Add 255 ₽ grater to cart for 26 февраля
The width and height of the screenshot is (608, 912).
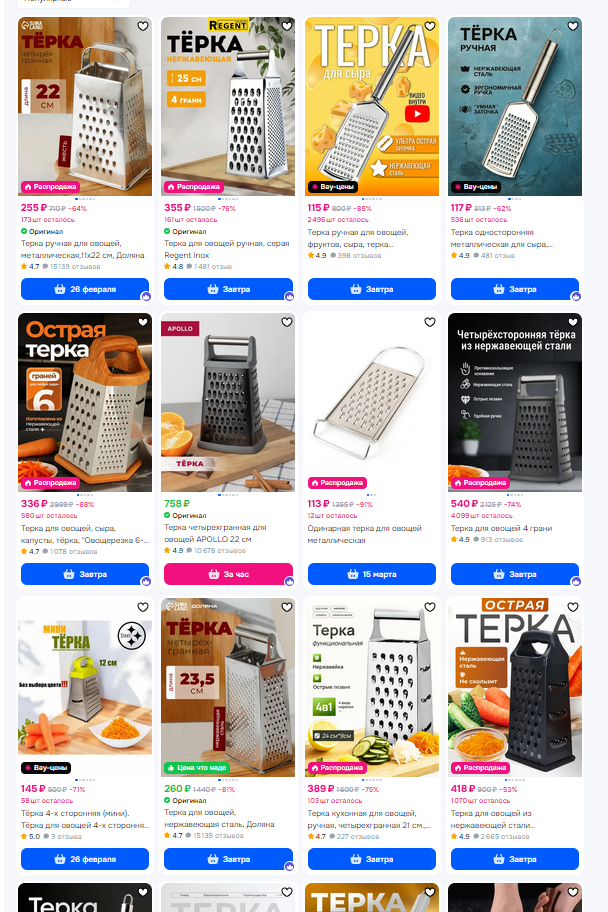pos(85,289)
